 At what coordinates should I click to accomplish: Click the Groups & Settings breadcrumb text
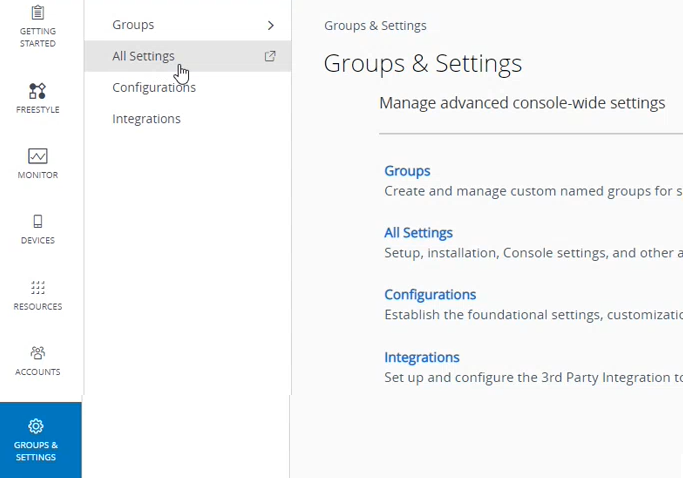pos(375,26)
